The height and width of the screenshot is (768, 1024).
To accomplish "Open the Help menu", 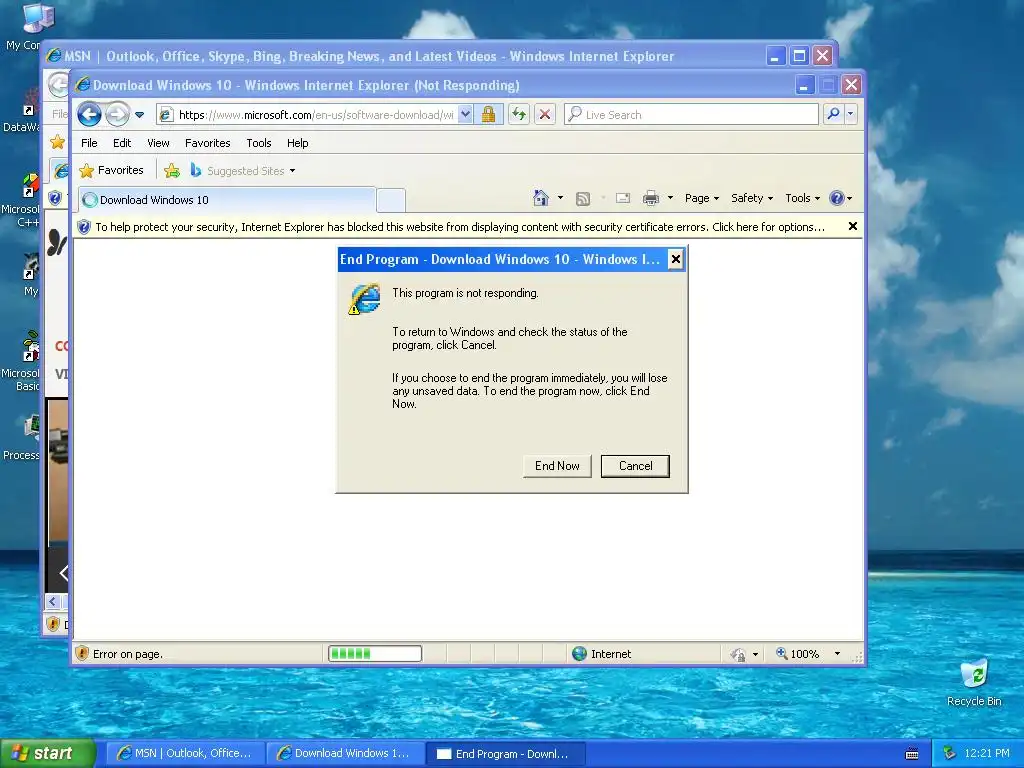I will click(x=298, y=143).
